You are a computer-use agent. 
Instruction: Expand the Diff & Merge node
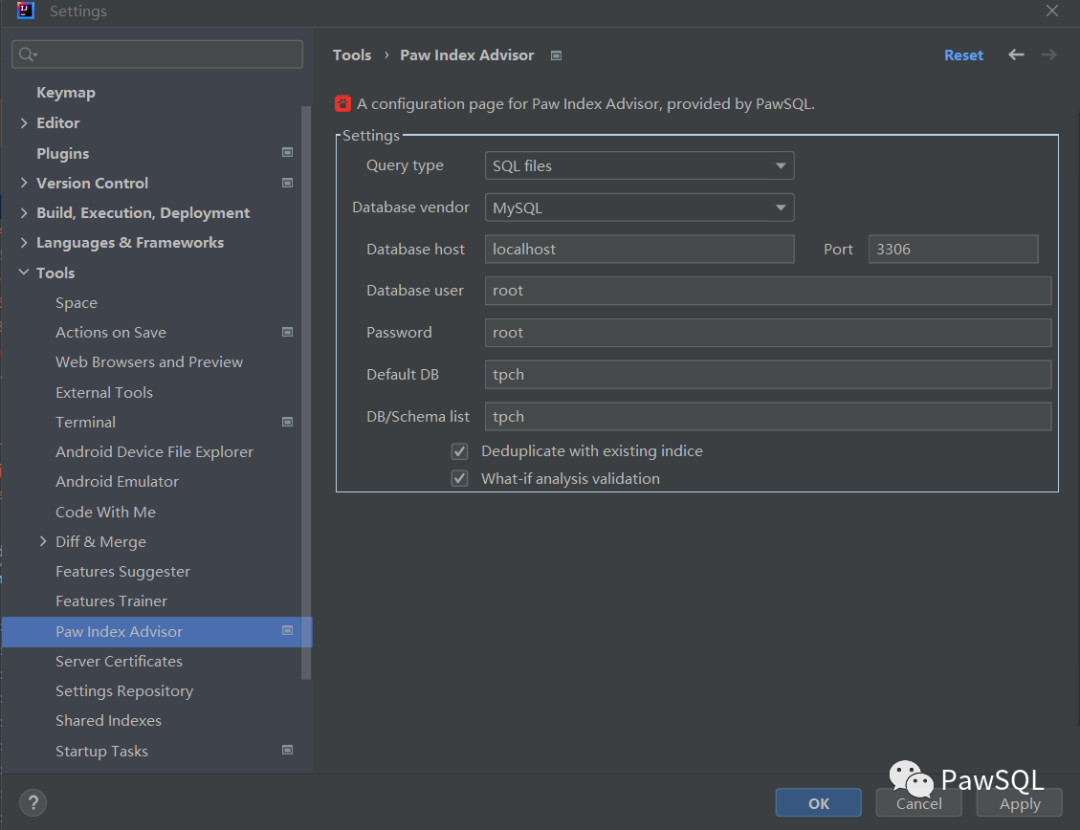click(x=43, y=541)
